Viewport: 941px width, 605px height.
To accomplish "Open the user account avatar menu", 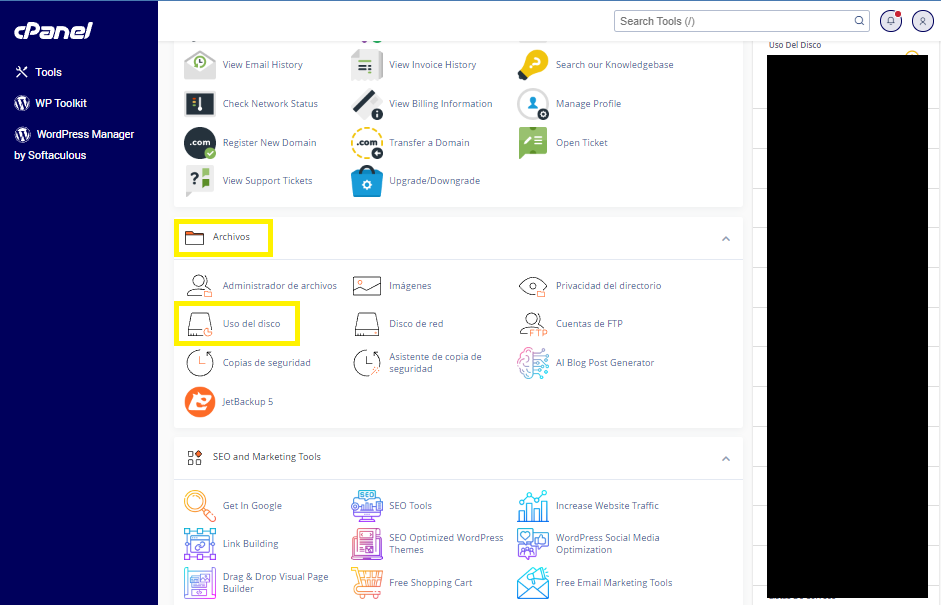I will (x=922, y=21).
